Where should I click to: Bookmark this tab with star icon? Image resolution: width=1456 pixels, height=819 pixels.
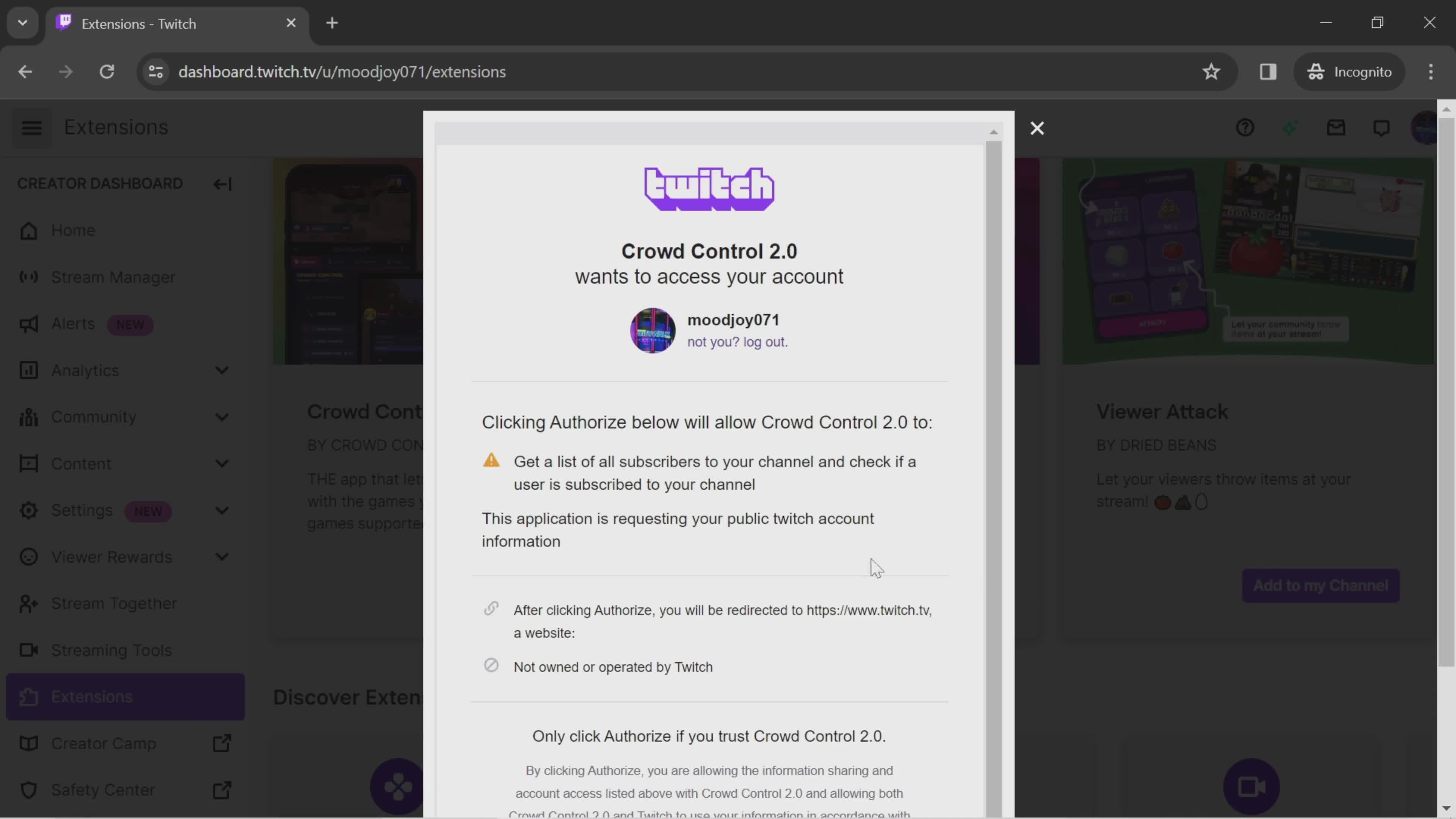coord(1211,72)
